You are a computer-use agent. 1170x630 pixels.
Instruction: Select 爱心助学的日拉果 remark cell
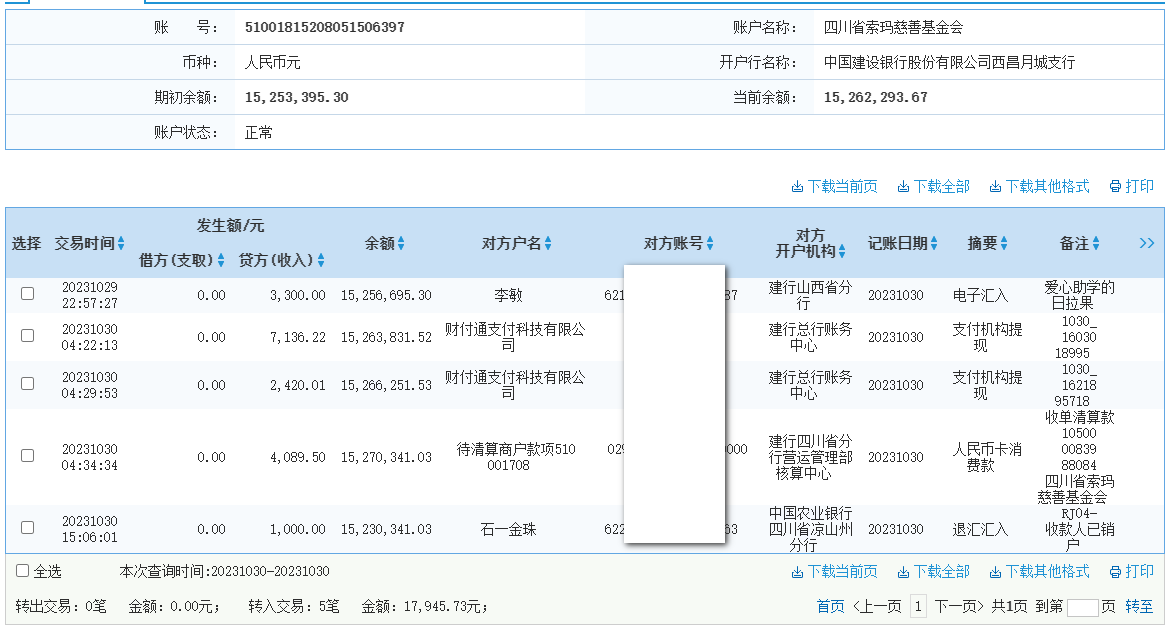tap(1079, 295)
